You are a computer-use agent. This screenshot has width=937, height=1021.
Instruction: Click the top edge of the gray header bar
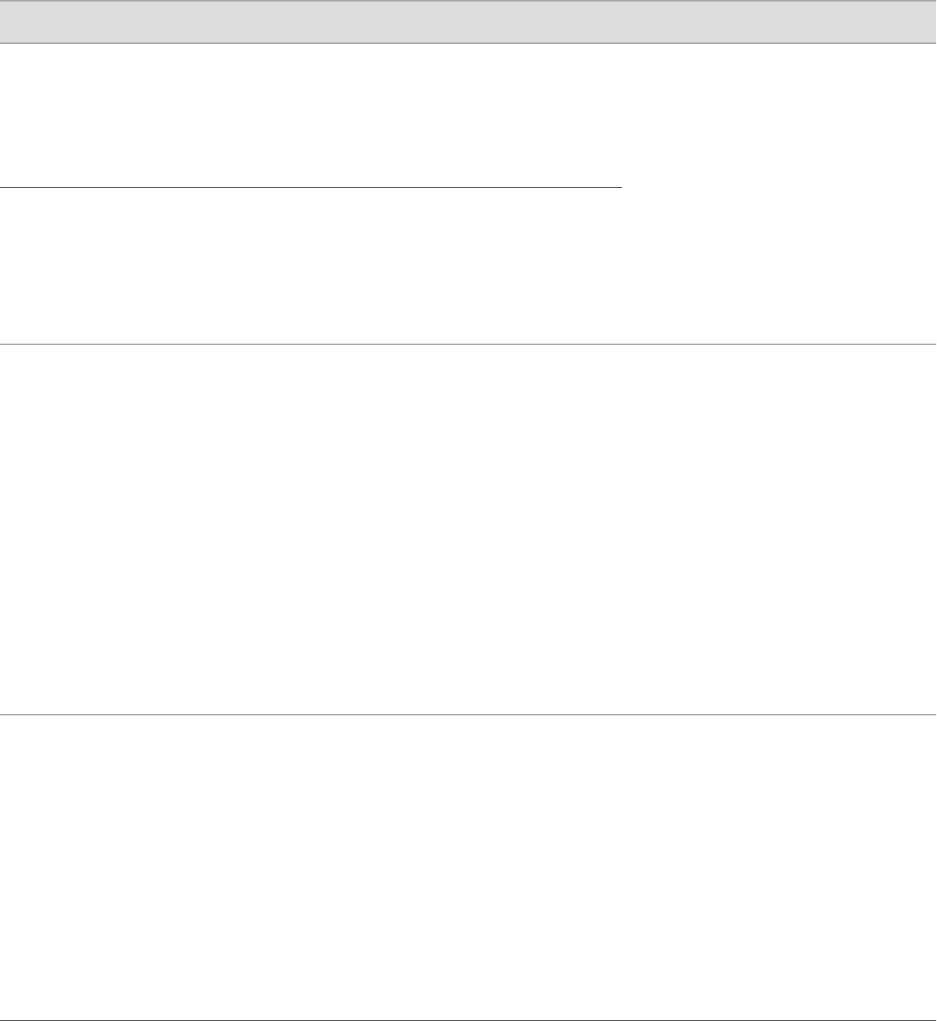coord(468,1)
